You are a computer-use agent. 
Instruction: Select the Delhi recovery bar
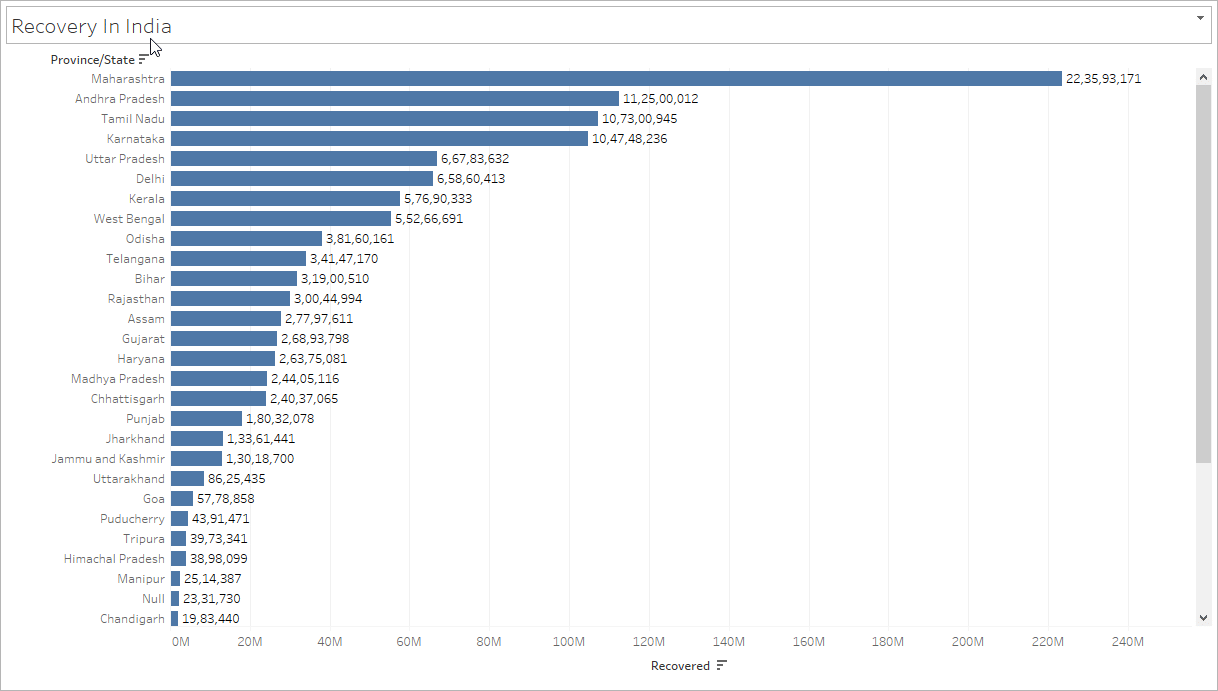click(x=300, y=178)
